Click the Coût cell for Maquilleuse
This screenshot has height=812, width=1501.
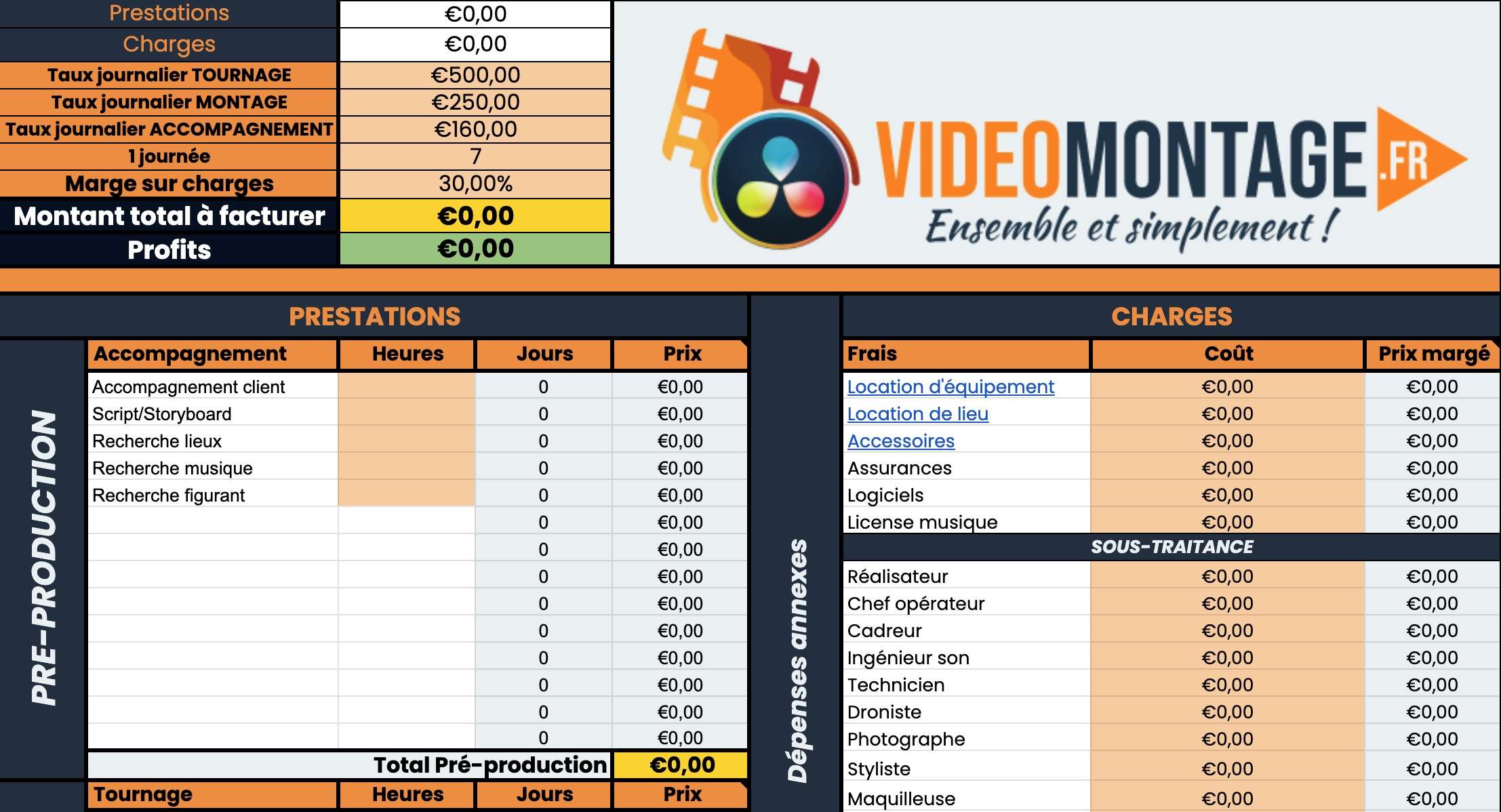pyautogui.click(x=1227, y=798)
